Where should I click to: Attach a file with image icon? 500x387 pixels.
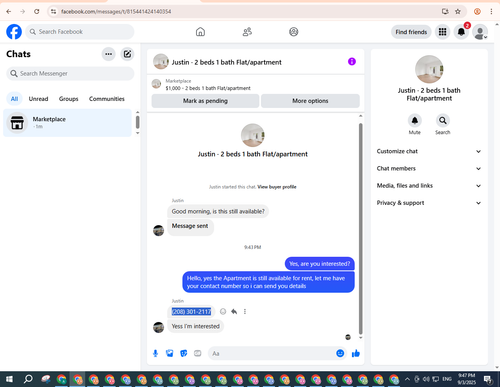170,353
